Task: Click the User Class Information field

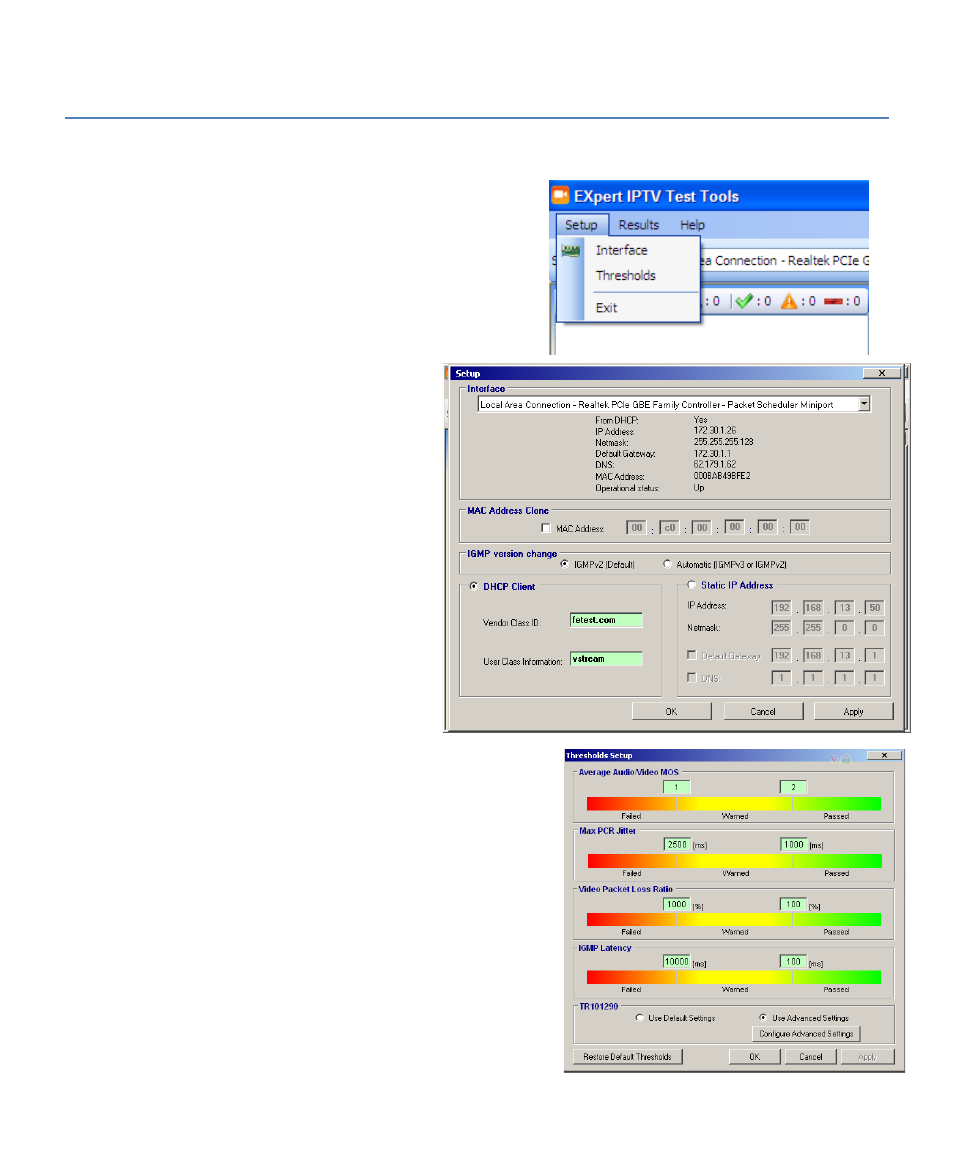Action: coord(606,659)
